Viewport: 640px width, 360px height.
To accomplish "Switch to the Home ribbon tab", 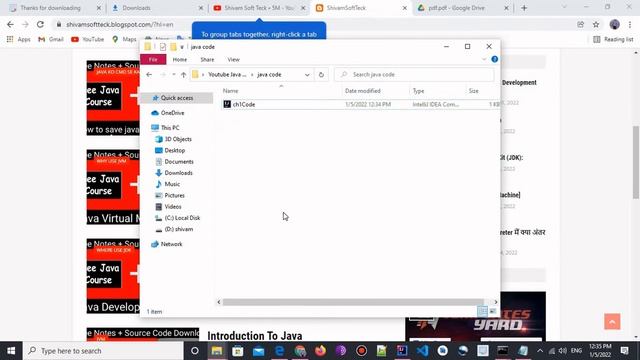I will [x=180, y=60].
